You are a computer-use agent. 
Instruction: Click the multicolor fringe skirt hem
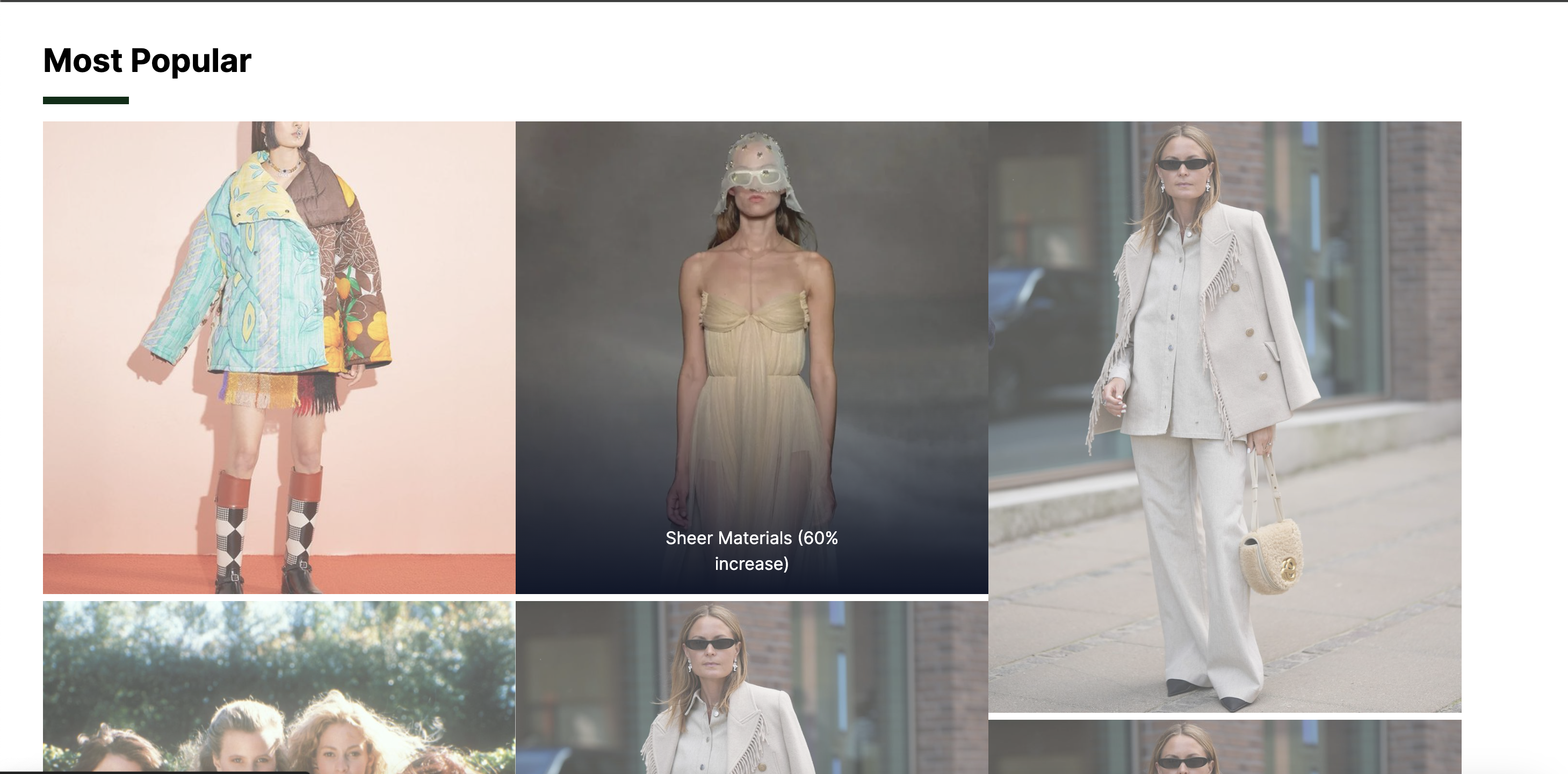pos(277,389)
